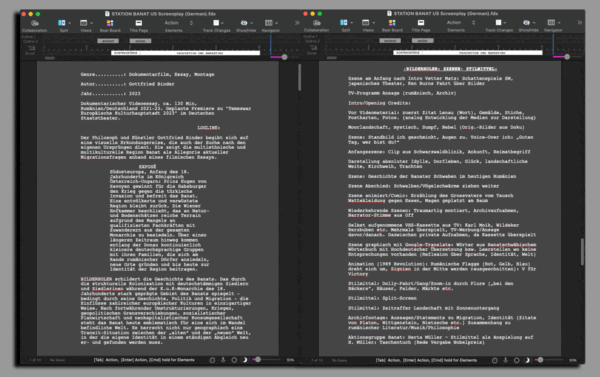Image resolution: width=600 pixels, height=377 pixels.
Task: Adjust story map zoom slider in right window
Action: (567, 57)
